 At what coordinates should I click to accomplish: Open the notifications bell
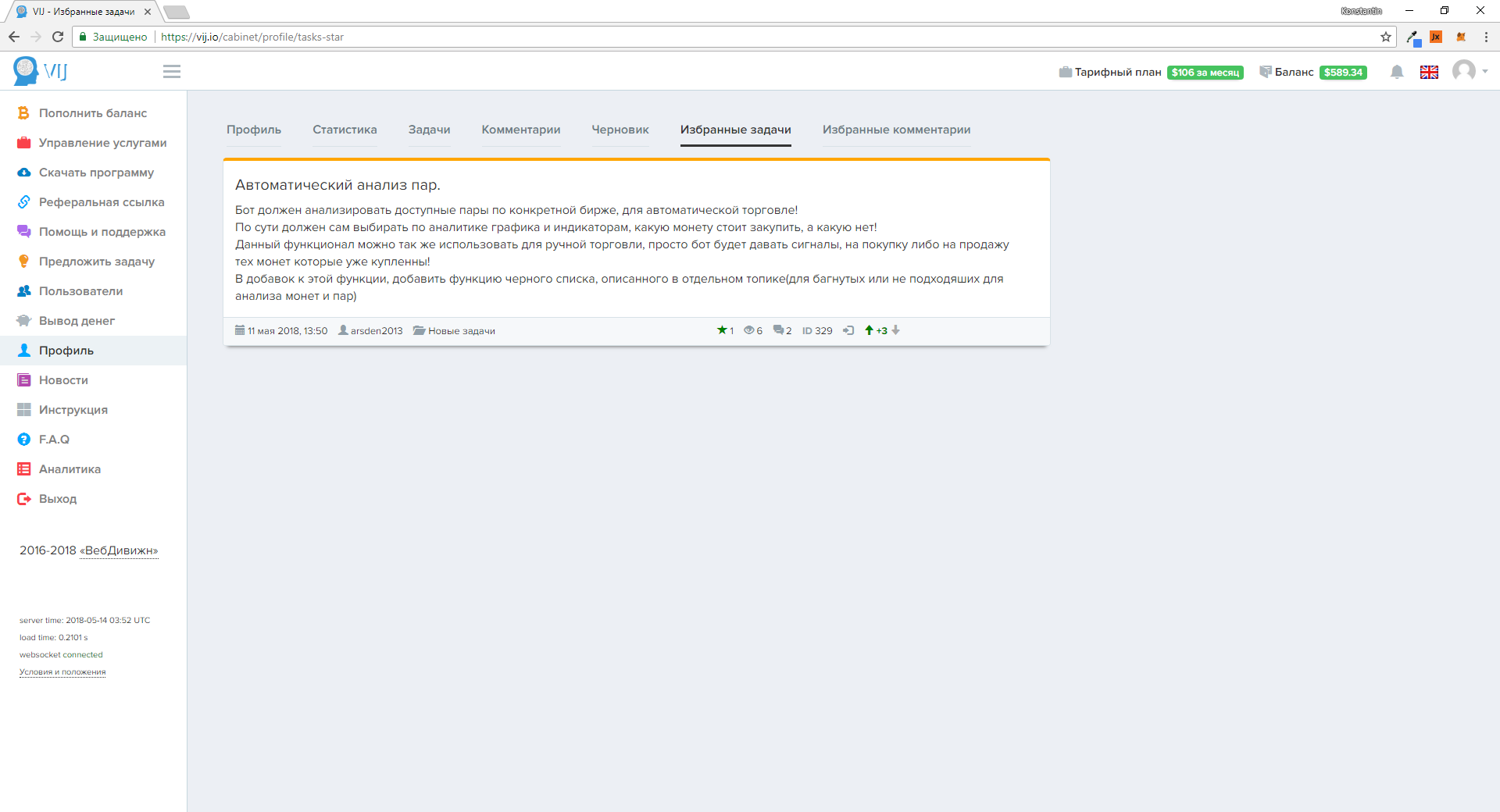pyautogui.click(x=1397, y=72)
